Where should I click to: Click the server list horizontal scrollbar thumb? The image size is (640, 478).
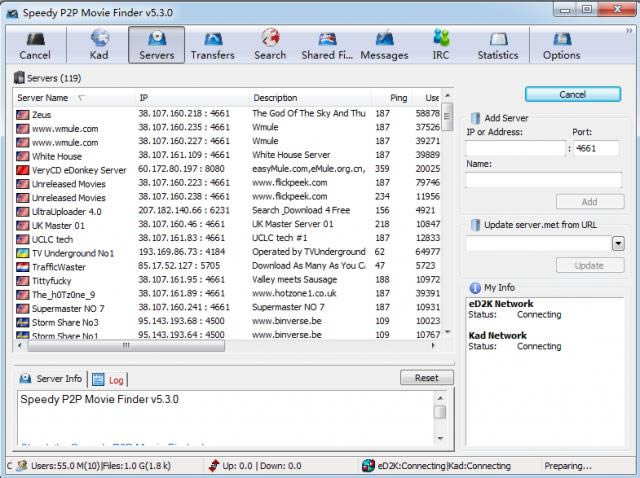(126, 346)
